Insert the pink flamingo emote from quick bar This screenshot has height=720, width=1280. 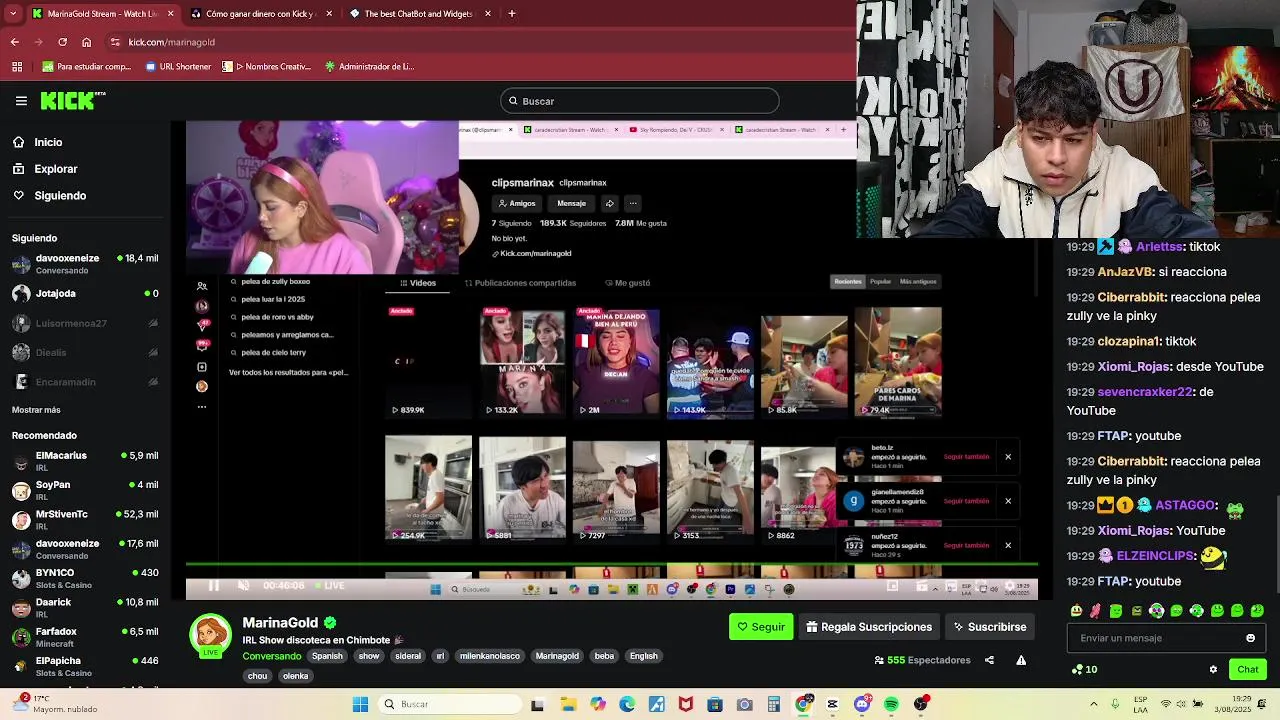(1096, 611)
